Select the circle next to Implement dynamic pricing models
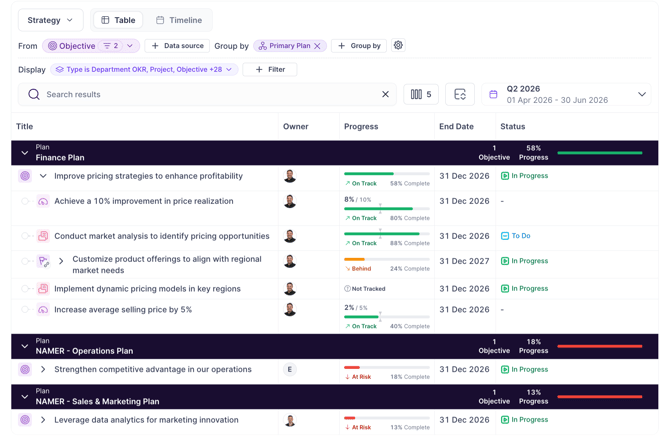The height and width of the screenshot is (439, 670). tap(25, 289)
